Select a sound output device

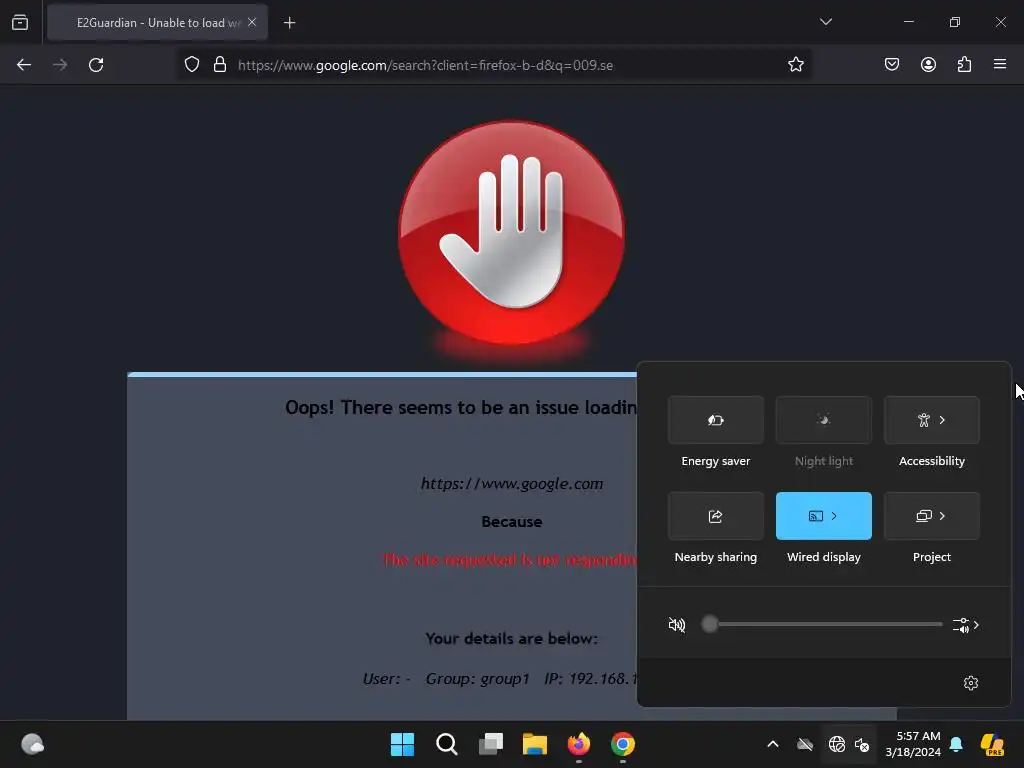(965, 625)
